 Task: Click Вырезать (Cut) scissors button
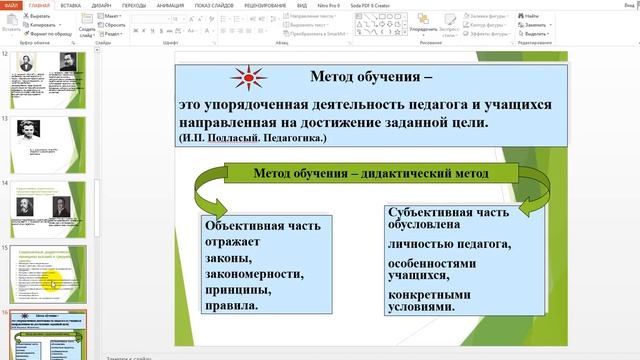tap(37, 16)
